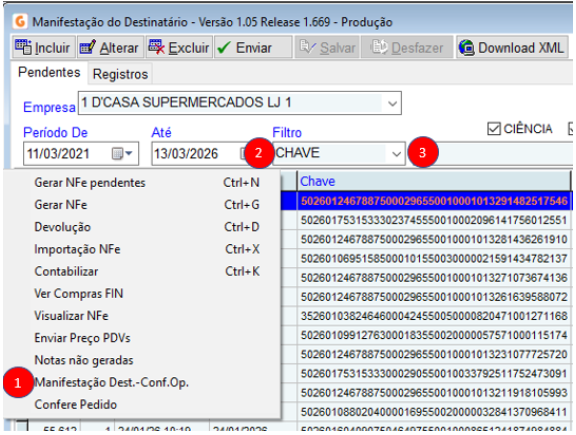Click the Desfazer button label

click(x=417, y=48)
